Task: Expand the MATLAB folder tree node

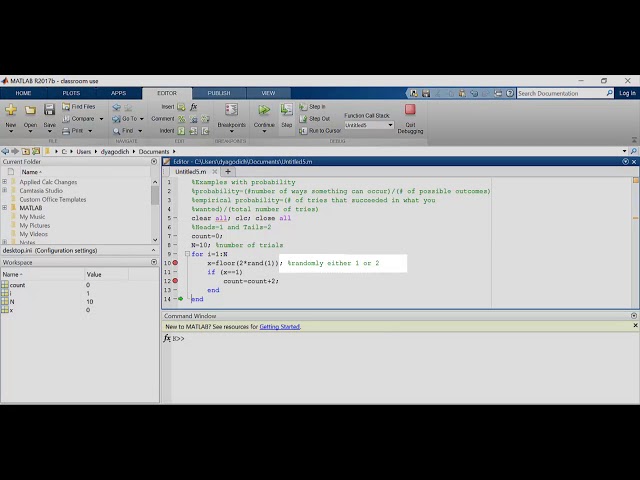Action: (x=4, y=208)
